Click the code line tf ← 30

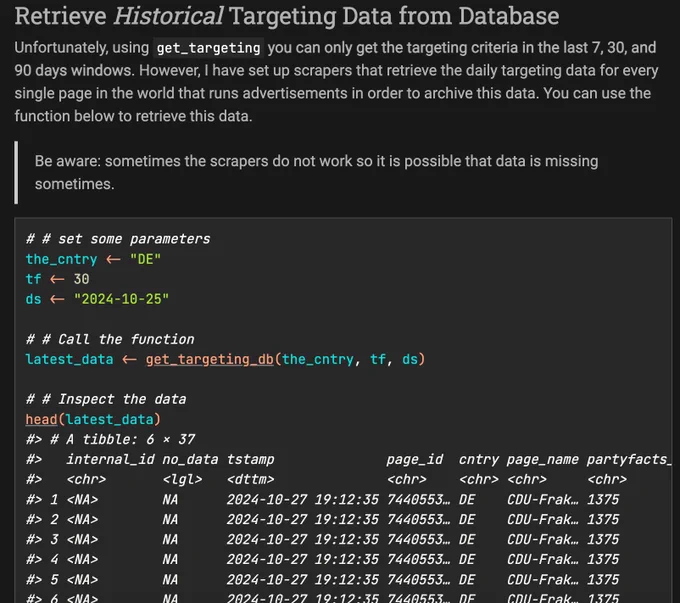coord(57,279)
